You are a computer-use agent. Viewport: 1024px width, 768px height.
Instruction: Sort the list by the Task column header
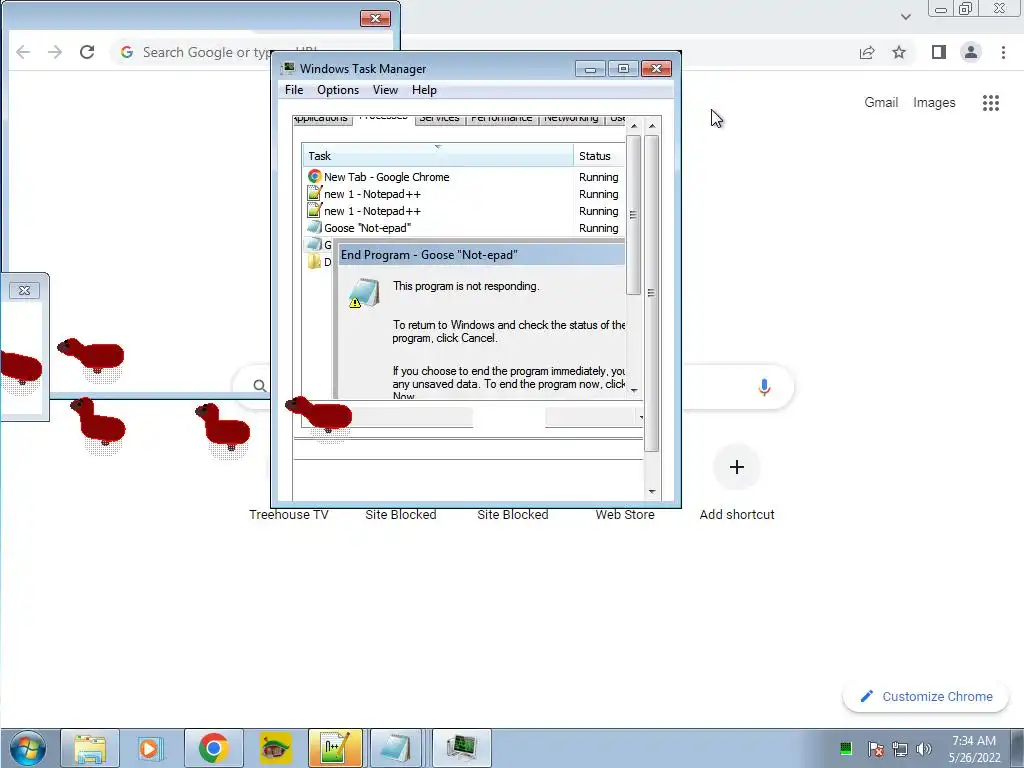(x=438, y=156)
